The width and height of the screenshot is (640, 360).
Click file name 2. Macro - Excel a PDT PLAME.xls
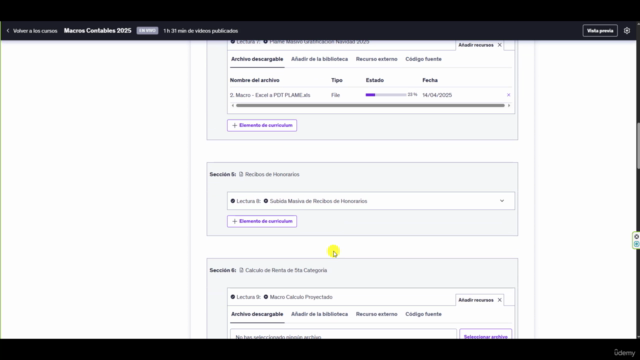pos(270,95)
